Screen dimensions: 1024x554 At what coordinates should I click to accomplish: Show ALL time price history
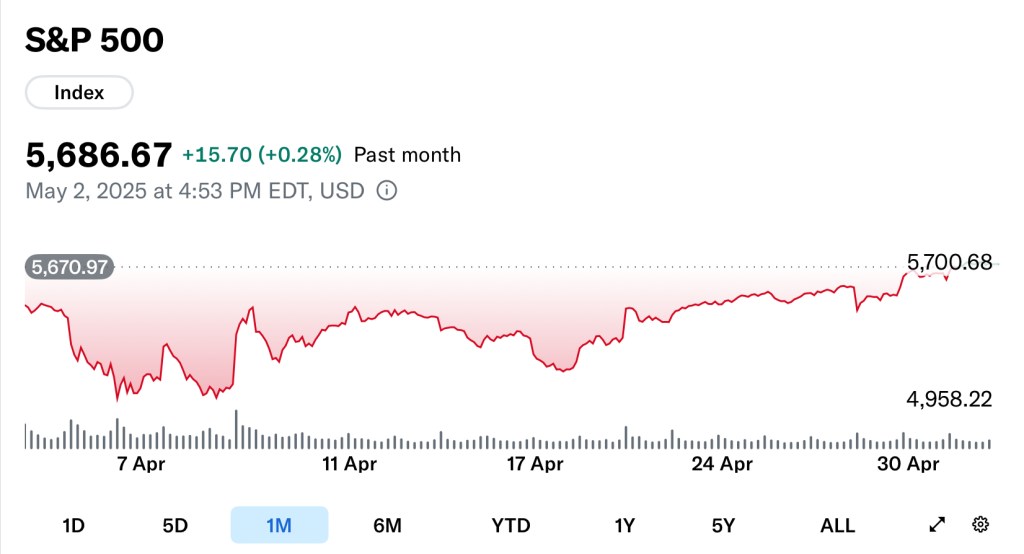837,525
